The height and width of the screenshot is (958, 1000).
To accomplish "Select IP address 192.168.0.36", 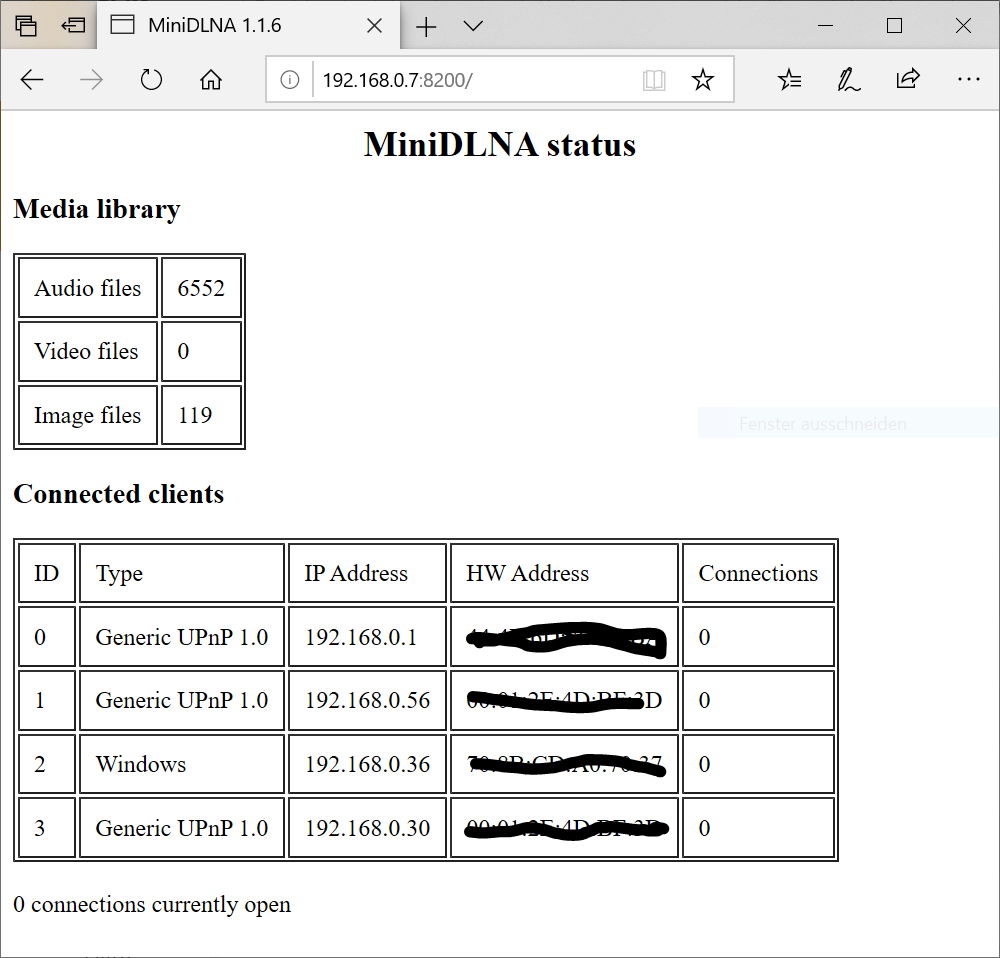I will point(367,764).
